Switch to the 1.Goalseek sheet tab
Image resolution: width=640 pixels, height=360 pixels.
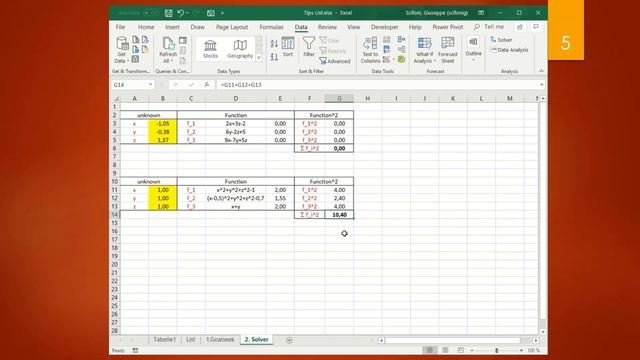[220, 340]
